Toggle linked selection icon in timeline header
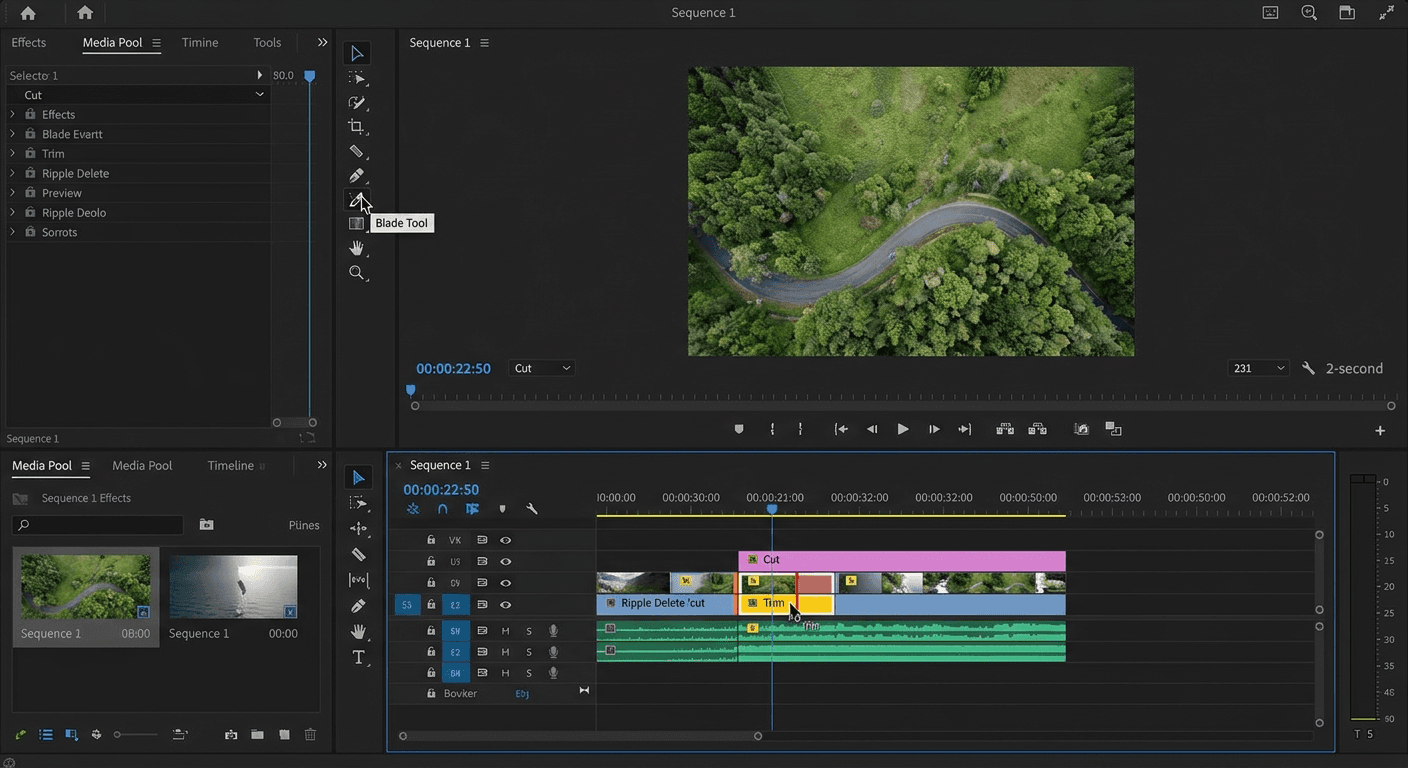The width and height of the screenshot is (1408, 768). [x=472, y=509]
